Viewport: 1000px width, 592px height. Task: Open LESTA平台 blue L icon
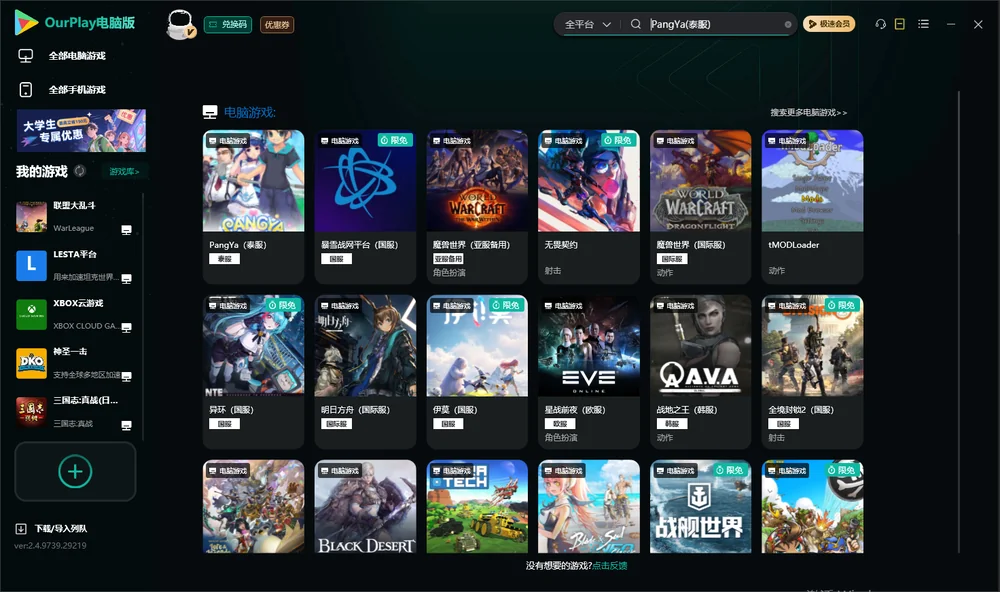tap(31, 265)
